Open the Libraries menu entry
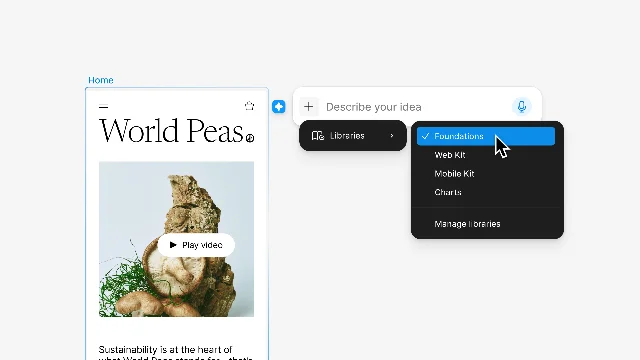This screenshot has width=640, height=360. (353, 136)
